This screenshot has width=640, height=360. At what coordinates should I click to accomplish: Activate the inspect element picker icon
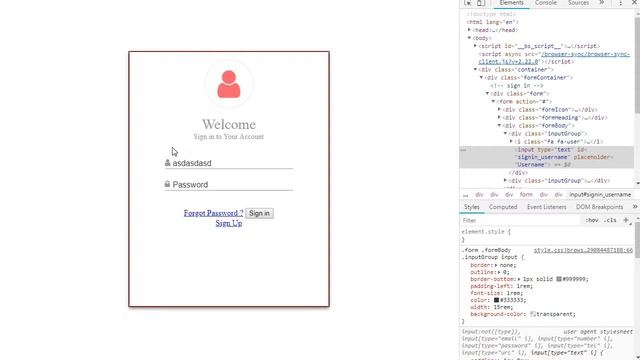468,3
